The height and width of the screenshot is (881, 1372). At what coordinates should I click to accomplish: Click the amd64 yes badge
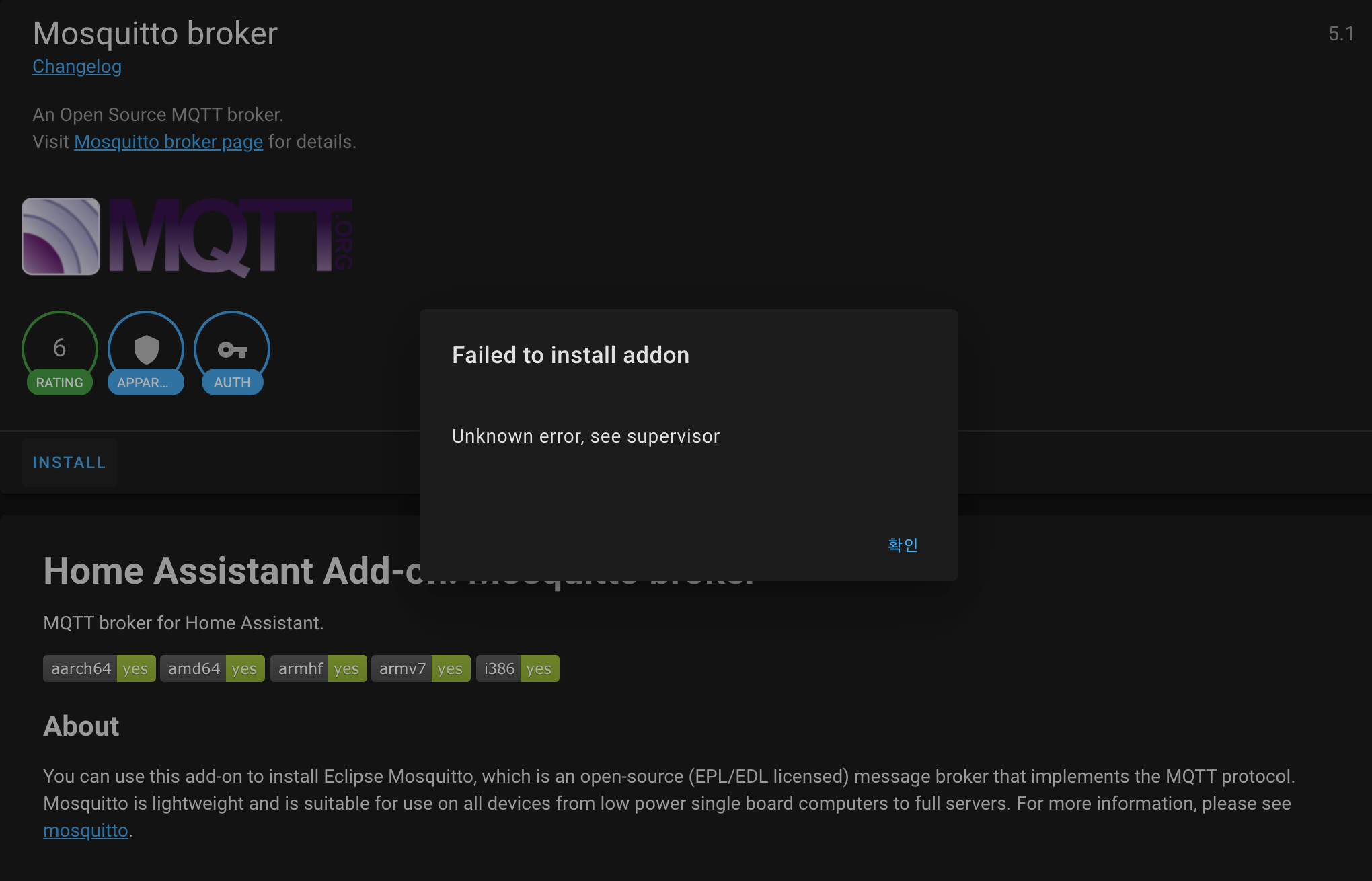click(x=212, y=668)
